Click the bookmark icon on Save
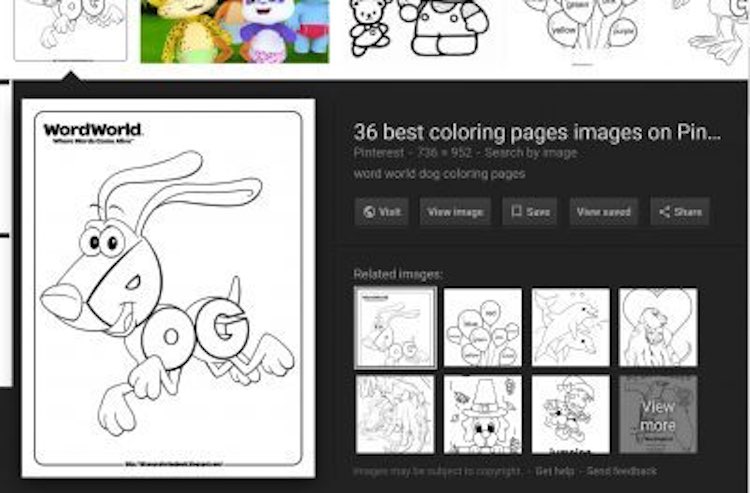 pyautogui.click(x=516, y=211)
